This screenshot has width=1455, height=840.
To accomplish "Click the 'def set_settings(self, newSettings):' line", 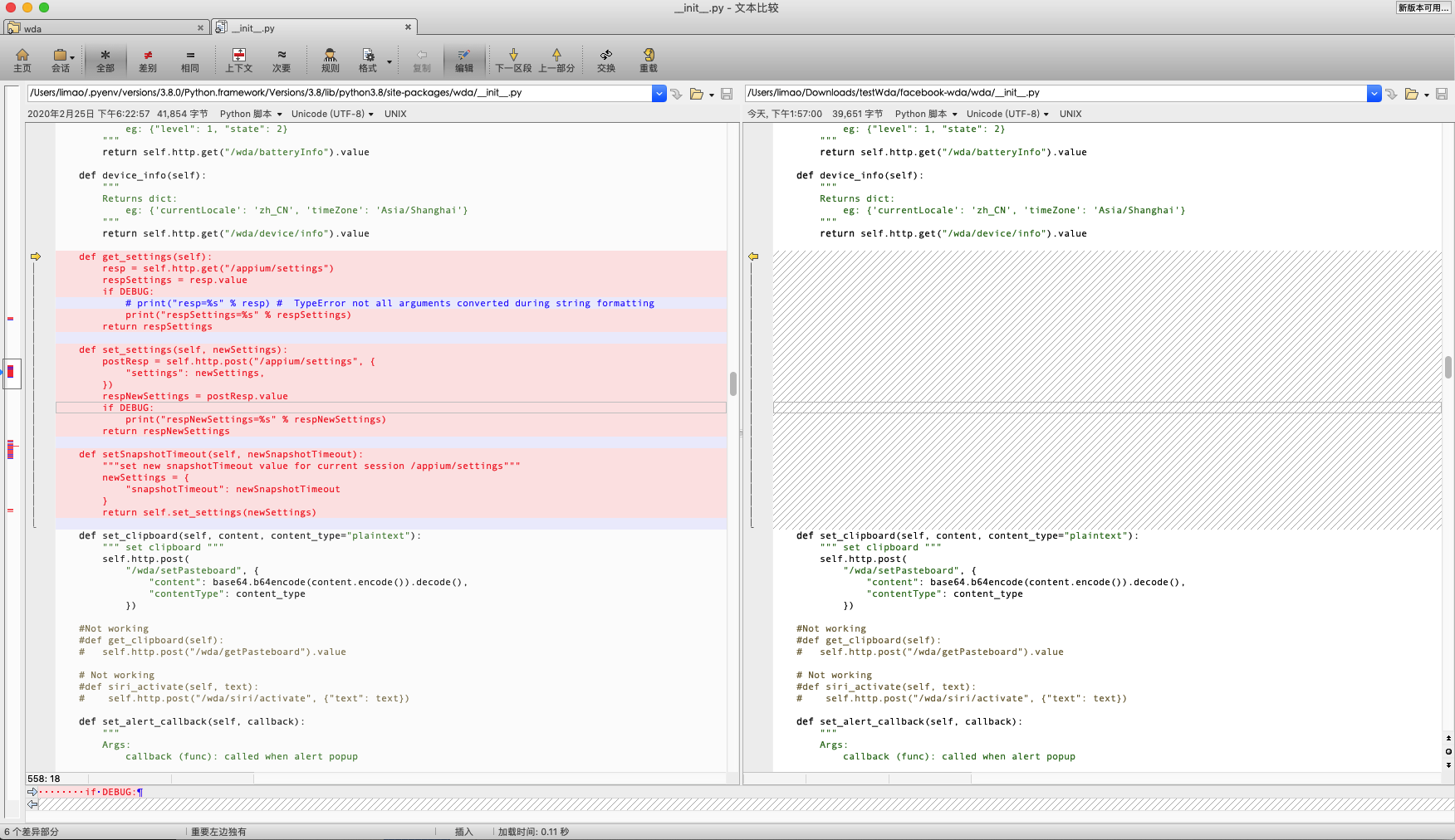I will tap(391, 349).
